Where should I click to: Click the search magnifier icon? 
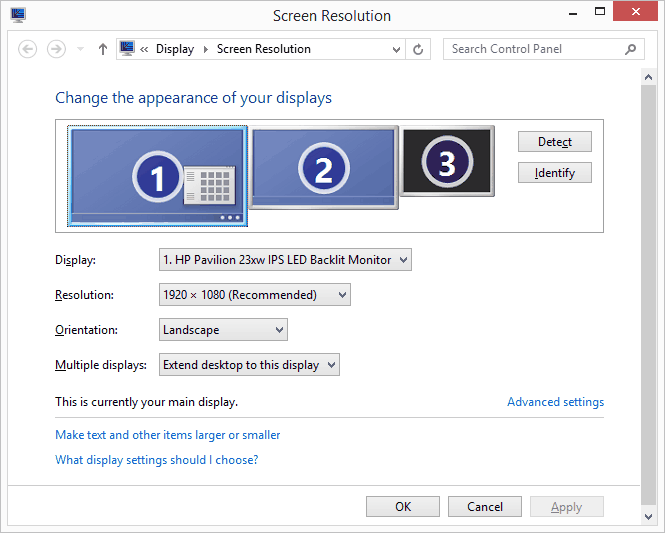(x=631, y=49)
